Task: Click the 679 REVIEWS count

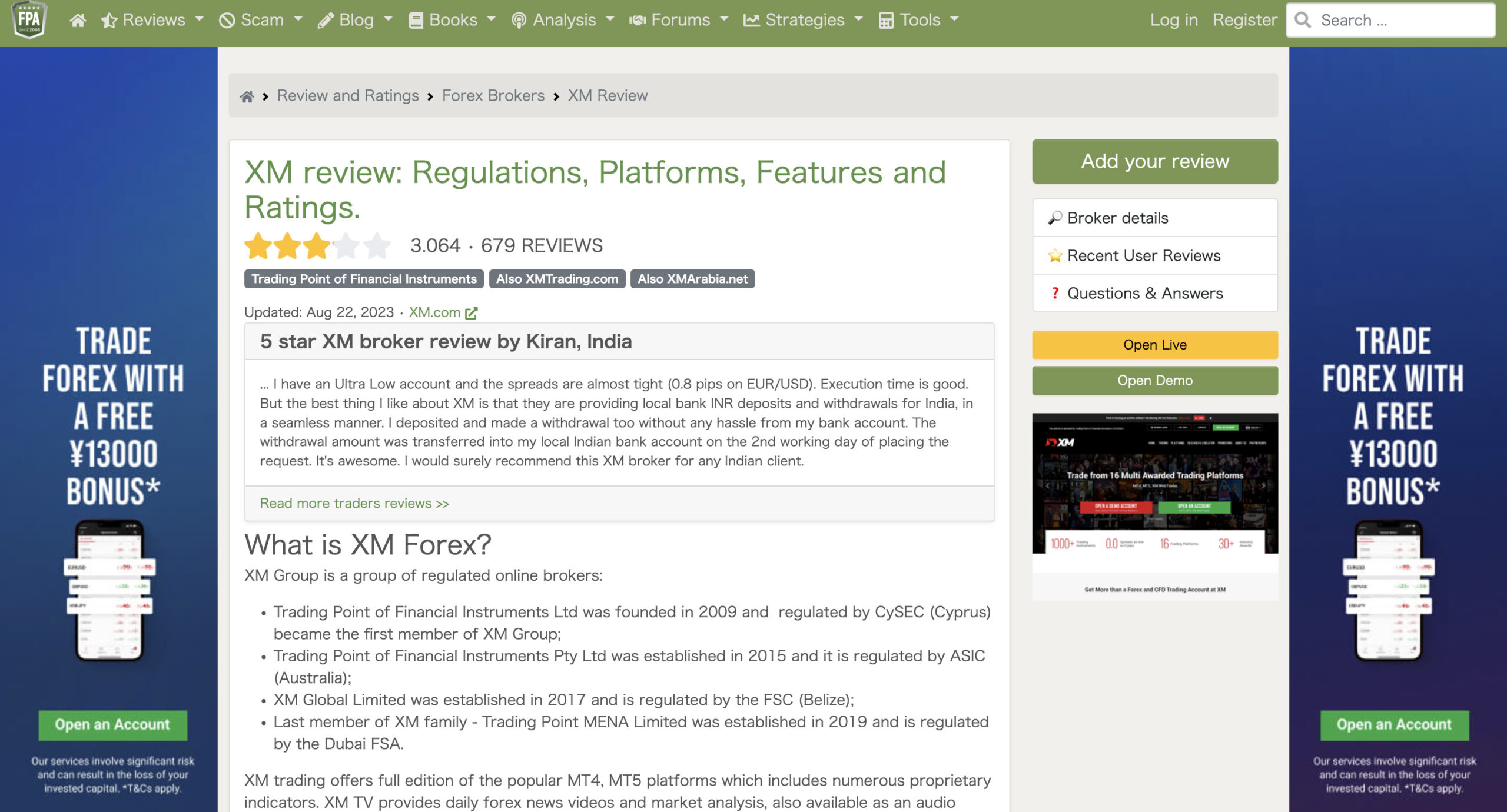Action: 542,245
